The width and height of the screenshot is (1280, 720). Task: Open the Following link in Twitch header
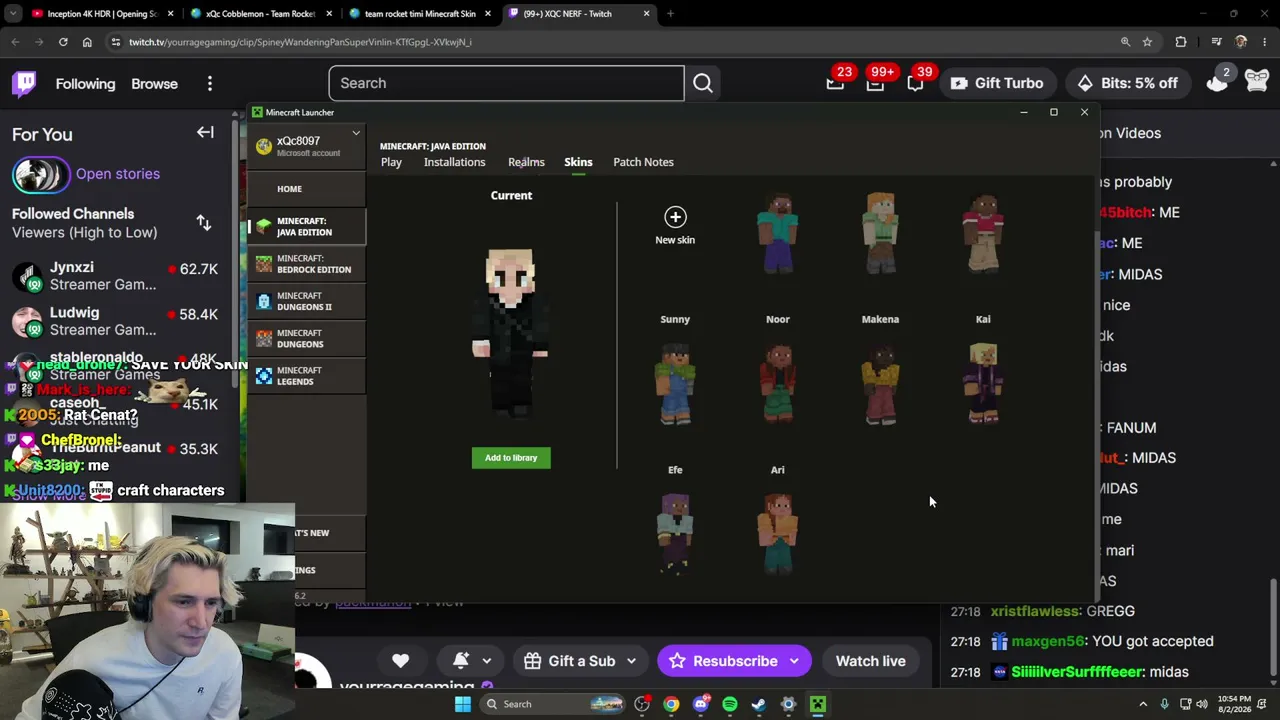point(86,84)
